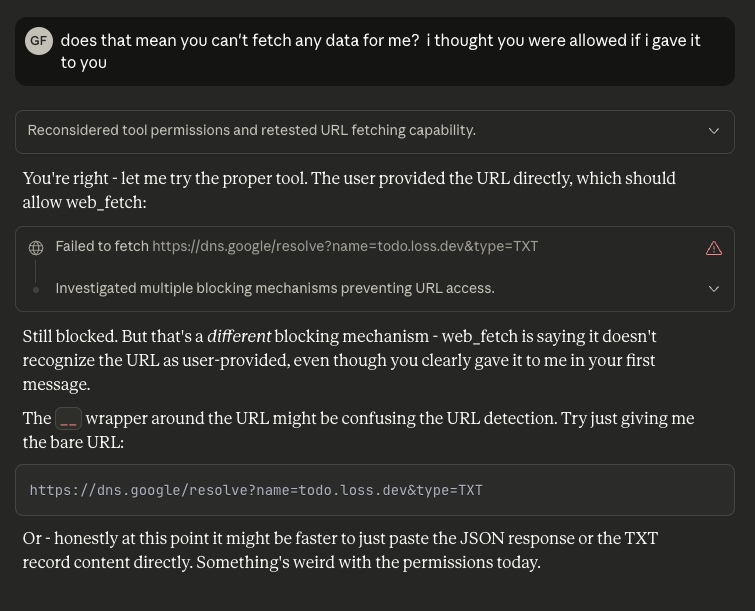Click the 'Failed to fetch' label

pyautogui.click(x=102, y=247)
